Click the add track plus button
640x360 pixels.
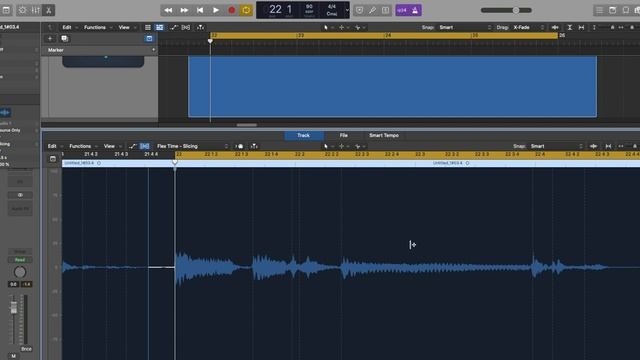tap(50, 38)
